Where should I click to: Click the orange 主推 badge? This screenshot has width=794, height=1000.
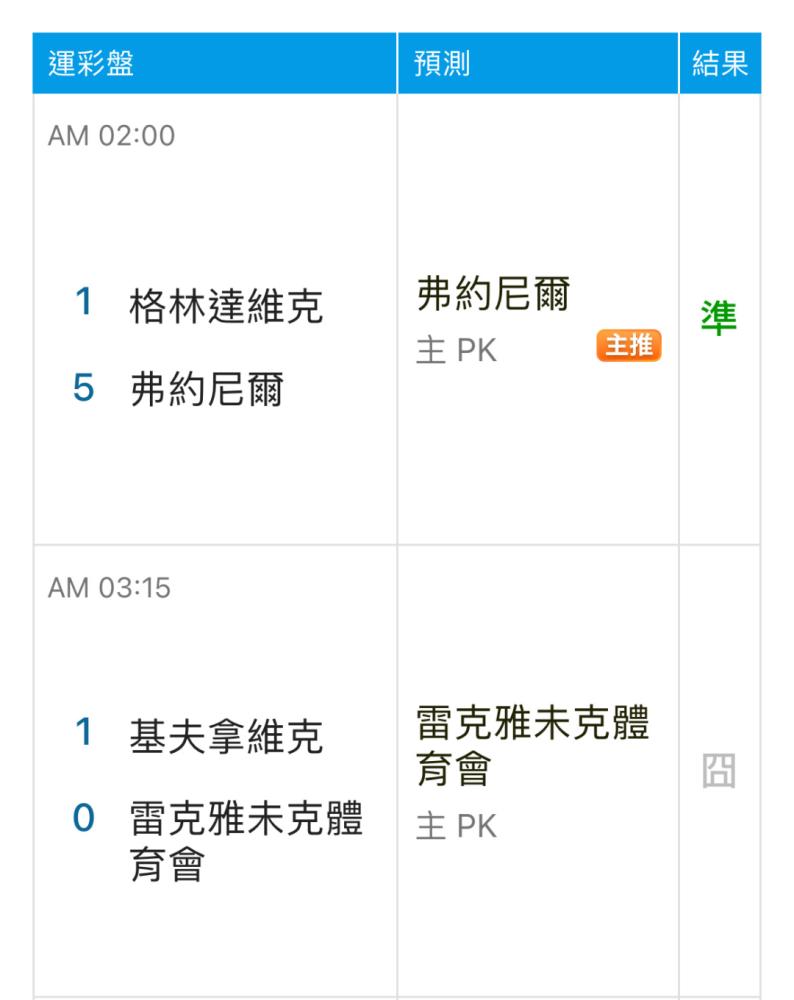tap(629, 346)
